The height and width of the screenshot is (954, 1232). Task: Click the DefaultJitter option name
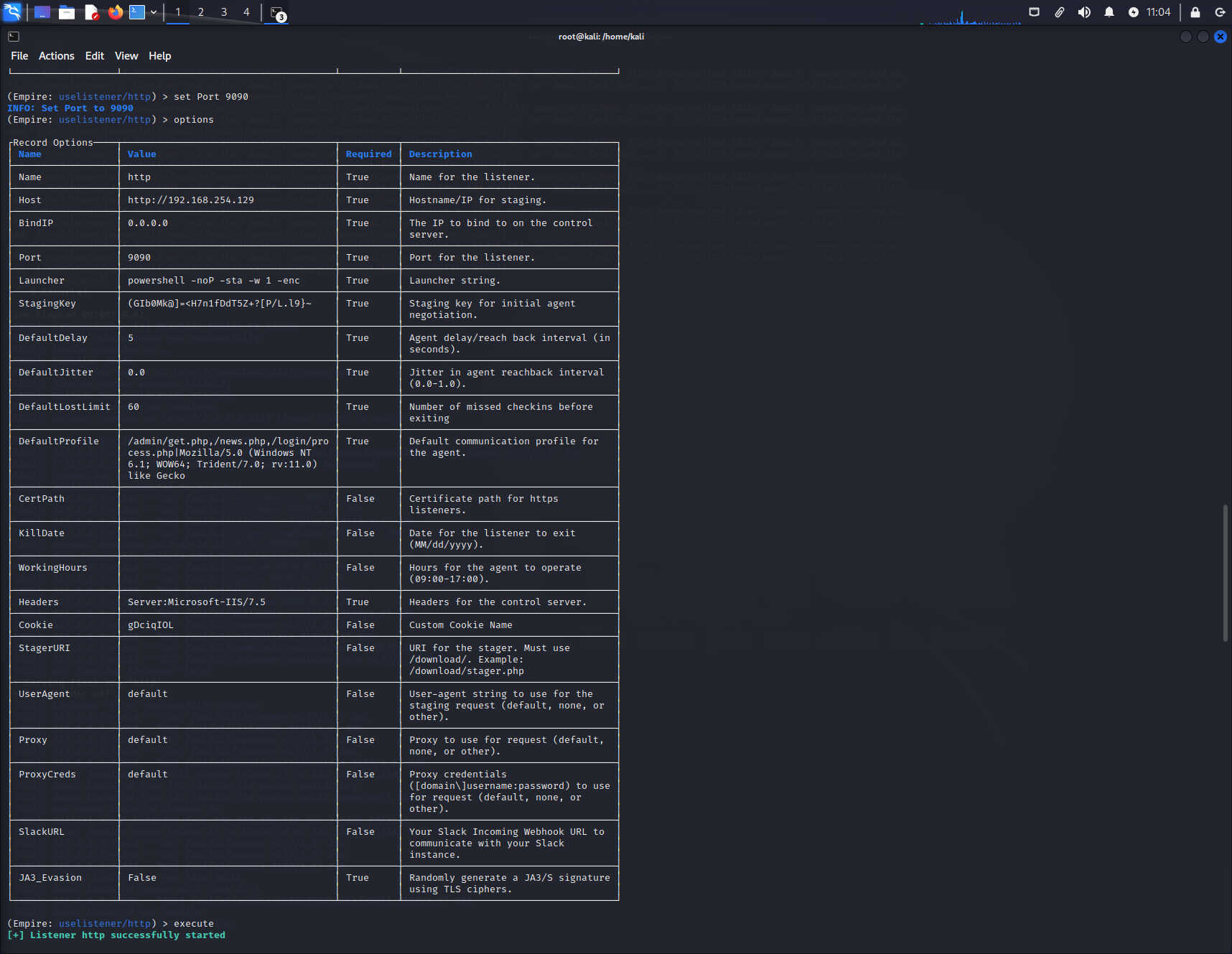[x=56, y=373]
